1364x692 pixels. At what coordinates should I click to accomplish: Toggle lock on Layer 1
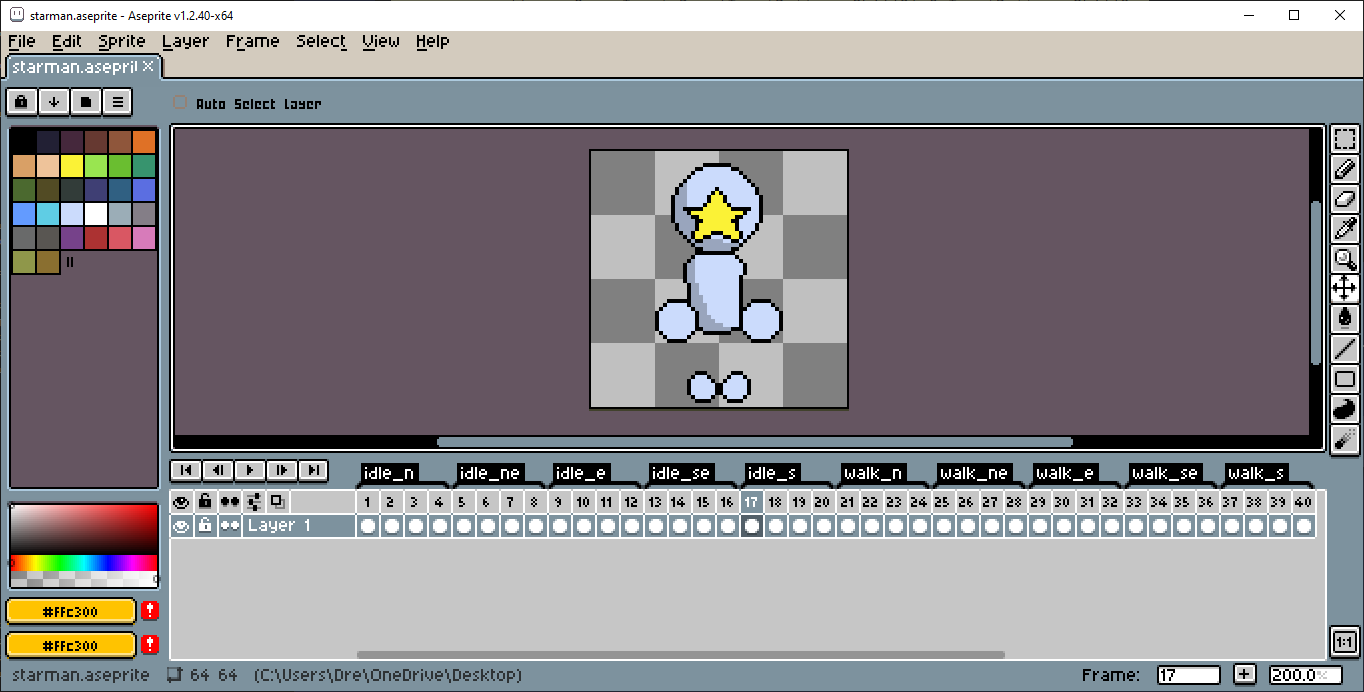(x=205, y=526)
